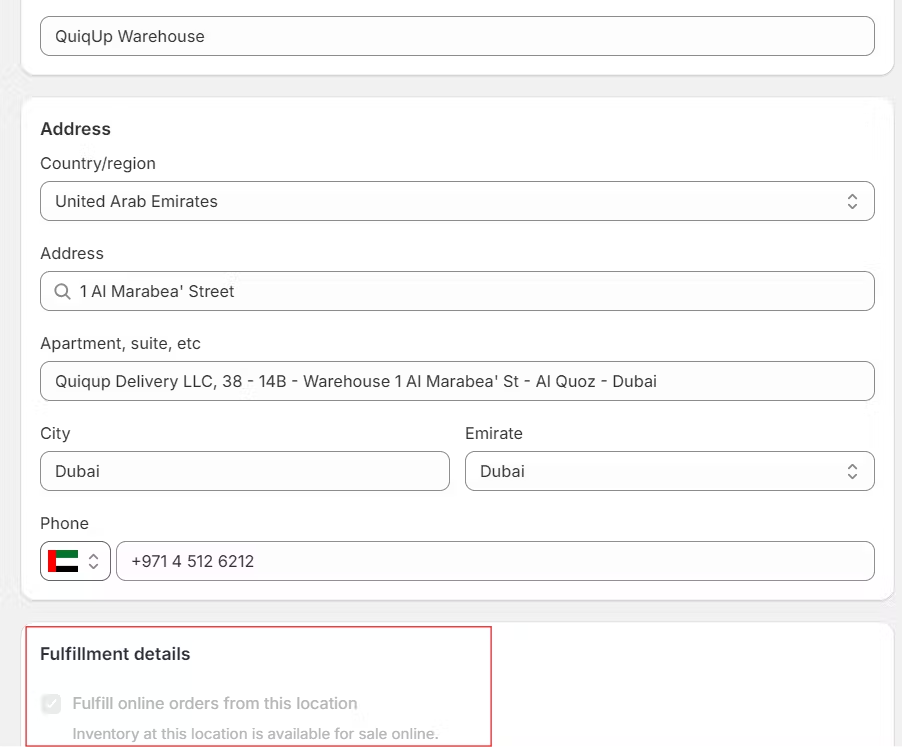Click the 1 Al Marabea' Street address field
Image resolution: width=902 pixels, height=747 pixels.
point(457,291)
